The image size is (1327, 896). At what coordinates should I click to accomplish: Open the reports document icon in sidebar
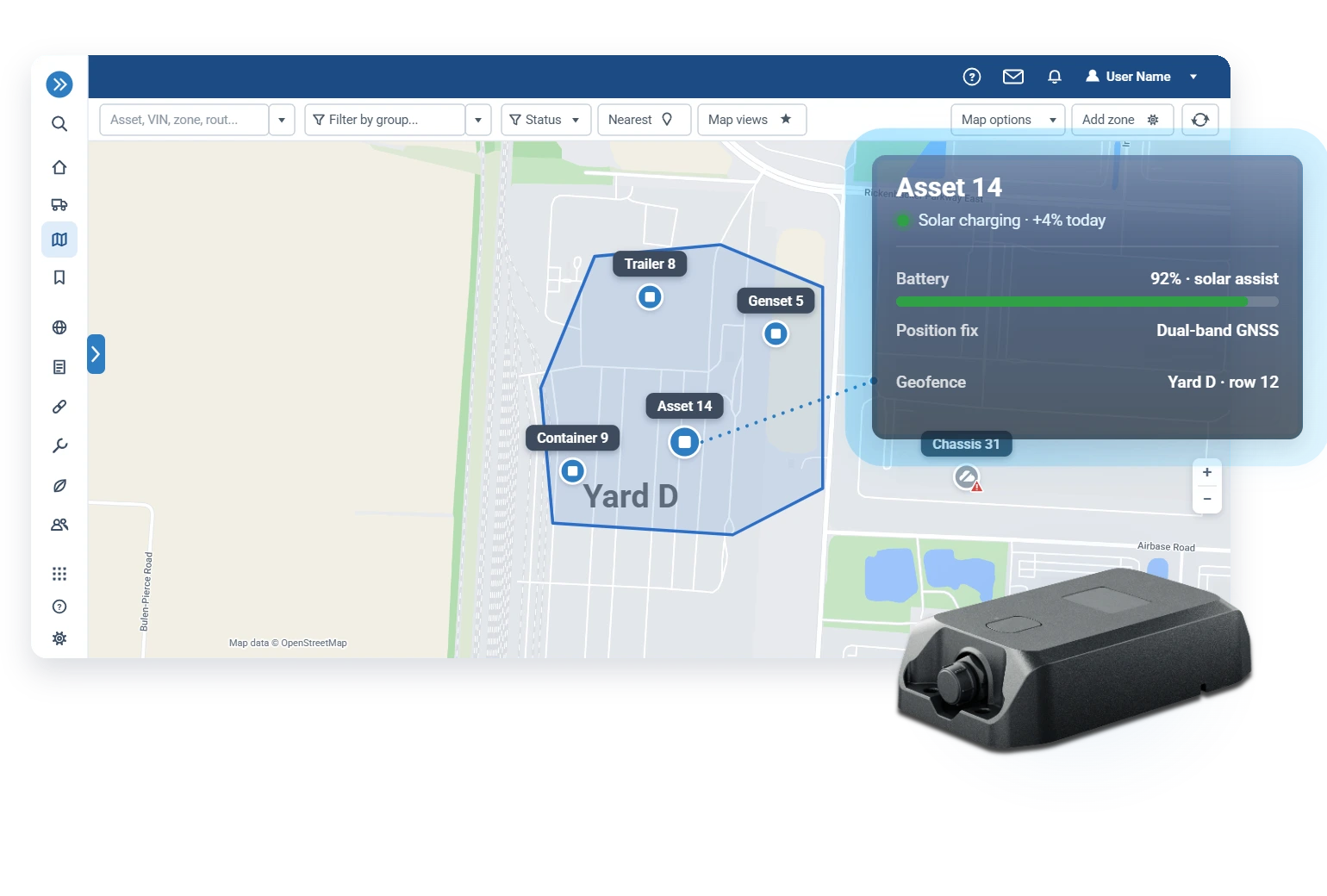click(x=59, y=367)
